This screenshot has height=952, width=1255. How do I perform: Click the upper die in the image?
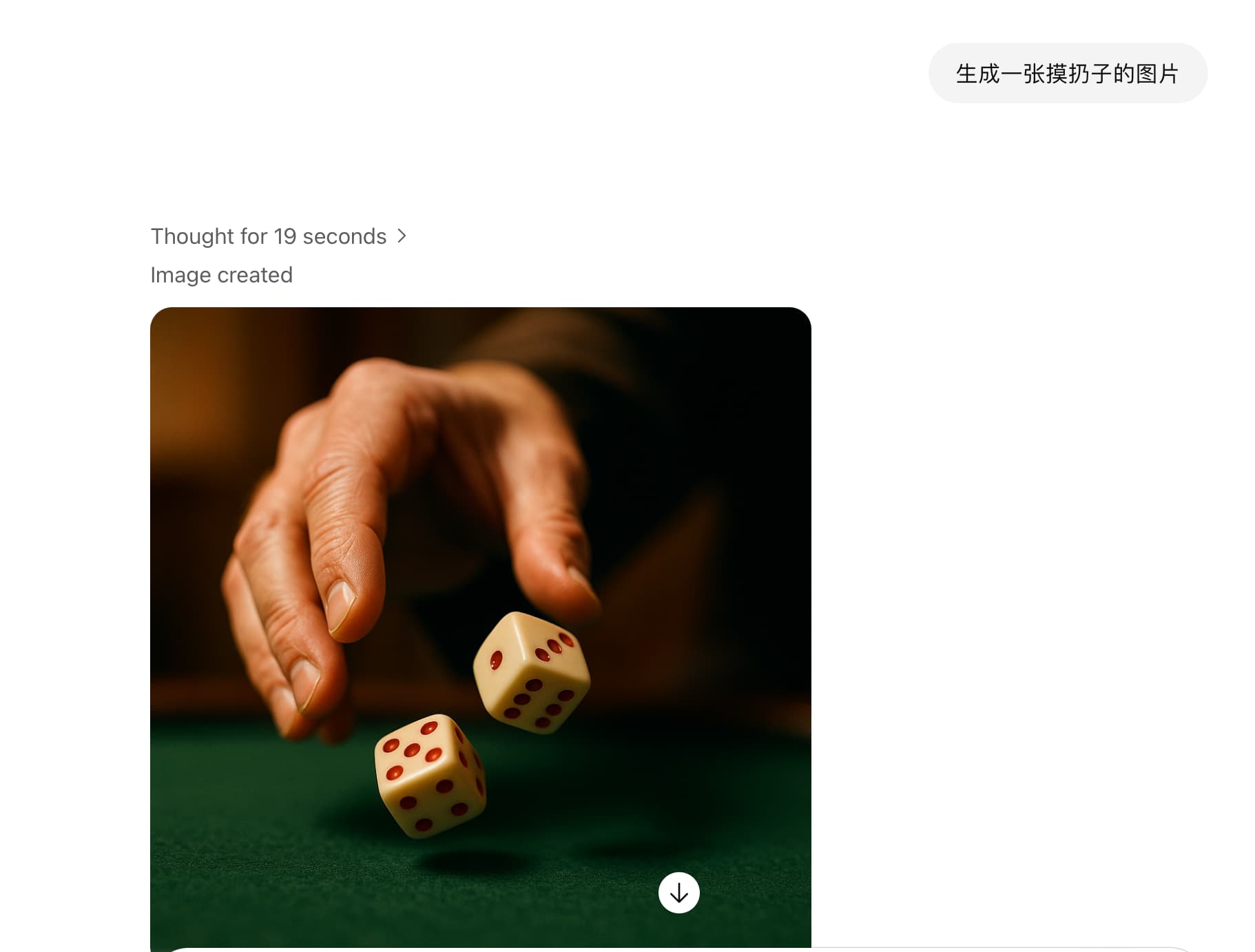531,672
